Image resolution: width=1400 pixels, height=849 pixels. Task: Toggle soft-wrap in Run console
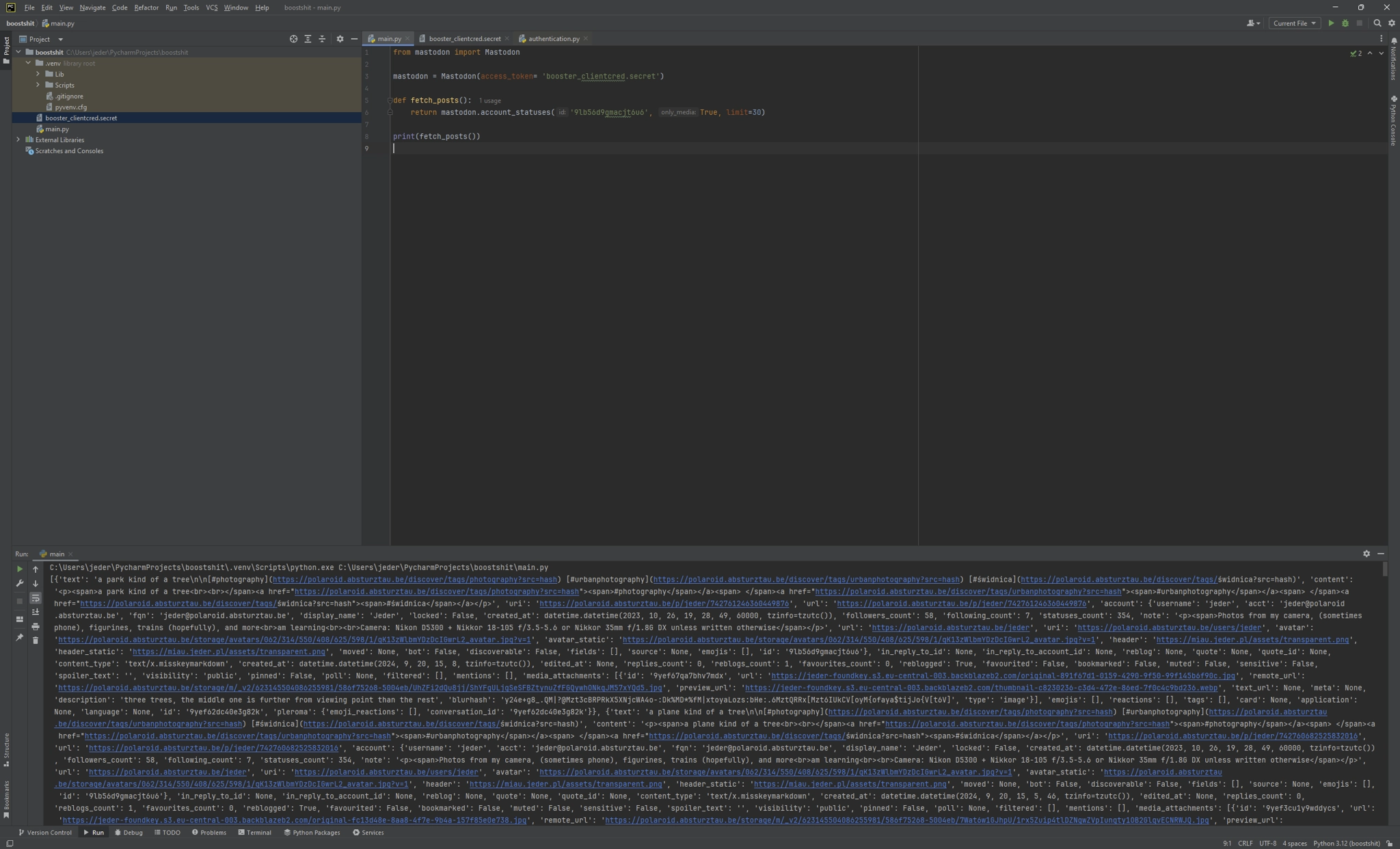click(36, 598)
